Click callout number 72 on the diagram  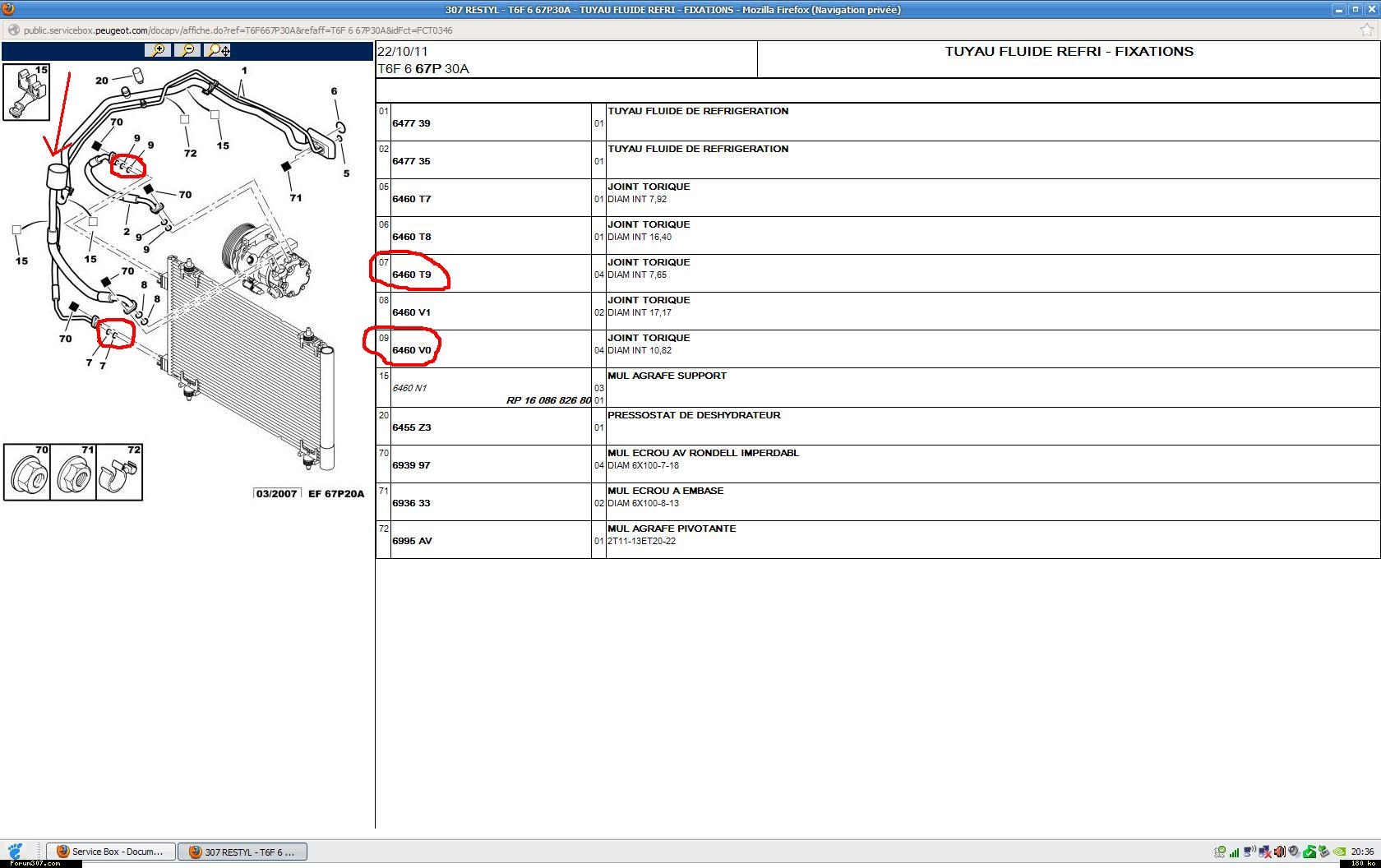191,153
